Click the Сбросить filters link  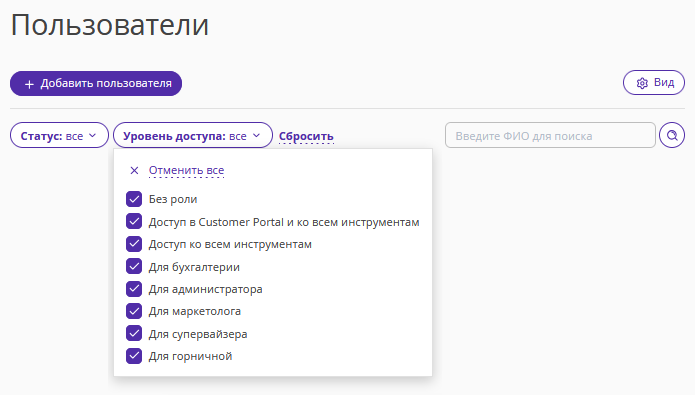click(x=306, y=136)
